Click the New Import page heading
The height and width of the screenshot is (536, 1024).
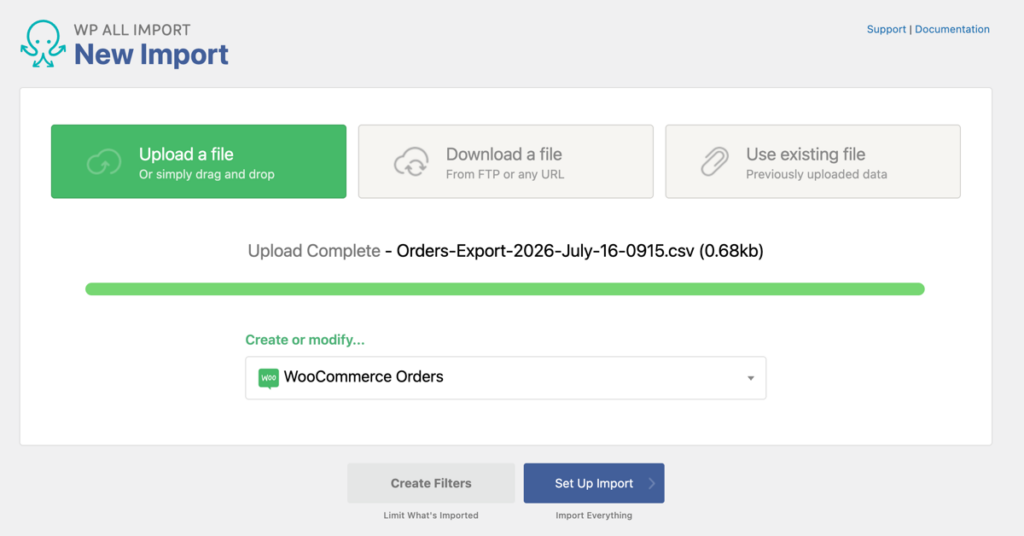151,54
